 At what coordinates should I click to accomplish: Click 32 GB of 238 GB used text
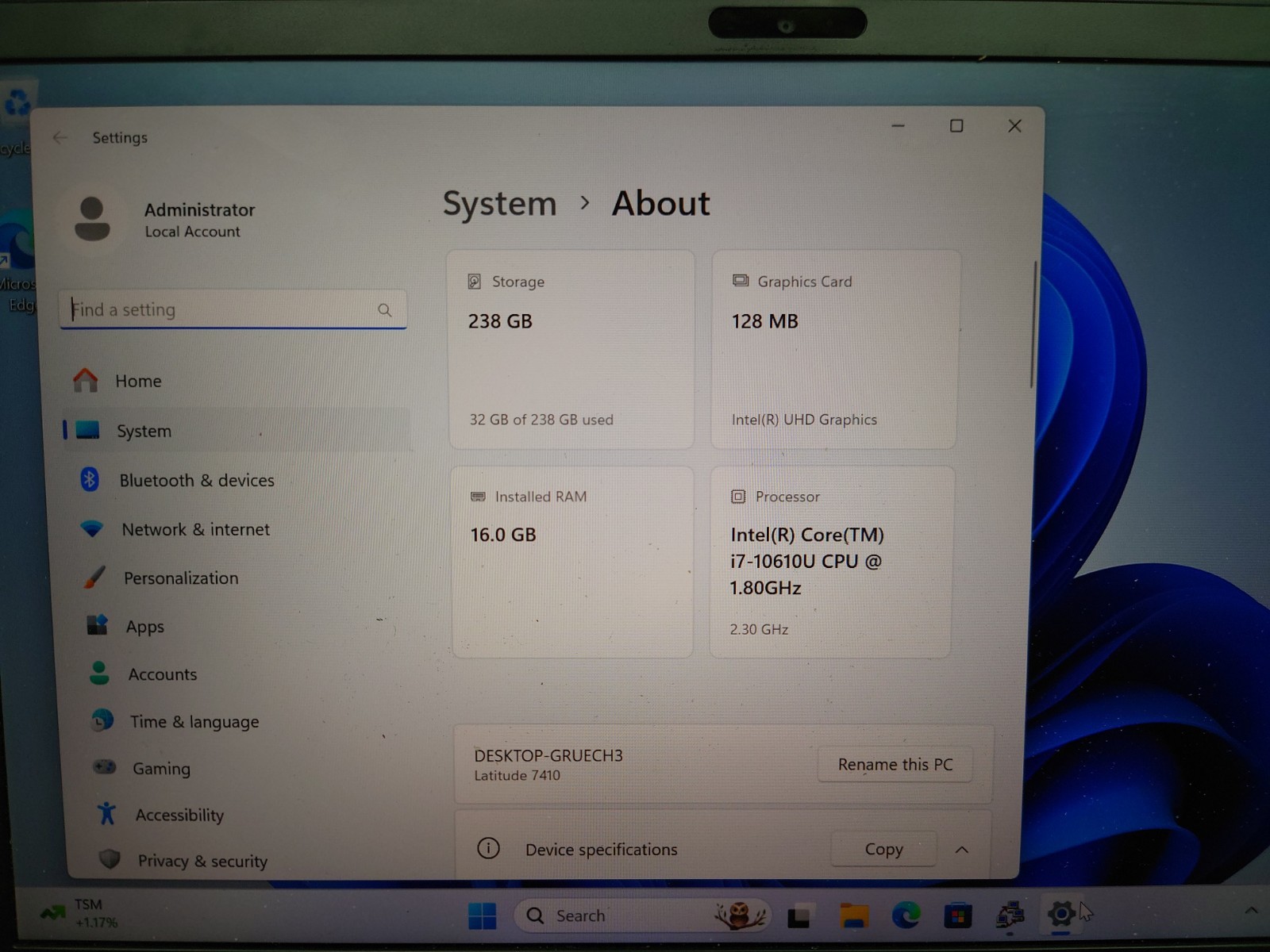click(x=541, y=420)
